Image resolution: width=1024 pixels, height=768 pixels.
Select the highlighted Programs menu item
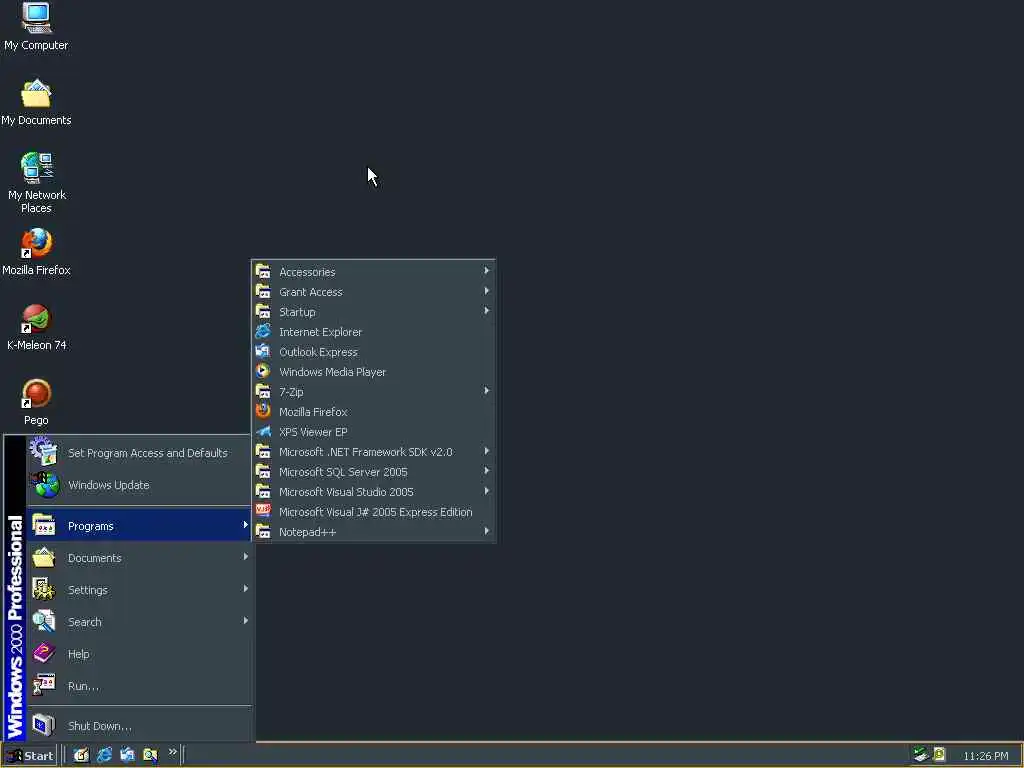point(138,526)
